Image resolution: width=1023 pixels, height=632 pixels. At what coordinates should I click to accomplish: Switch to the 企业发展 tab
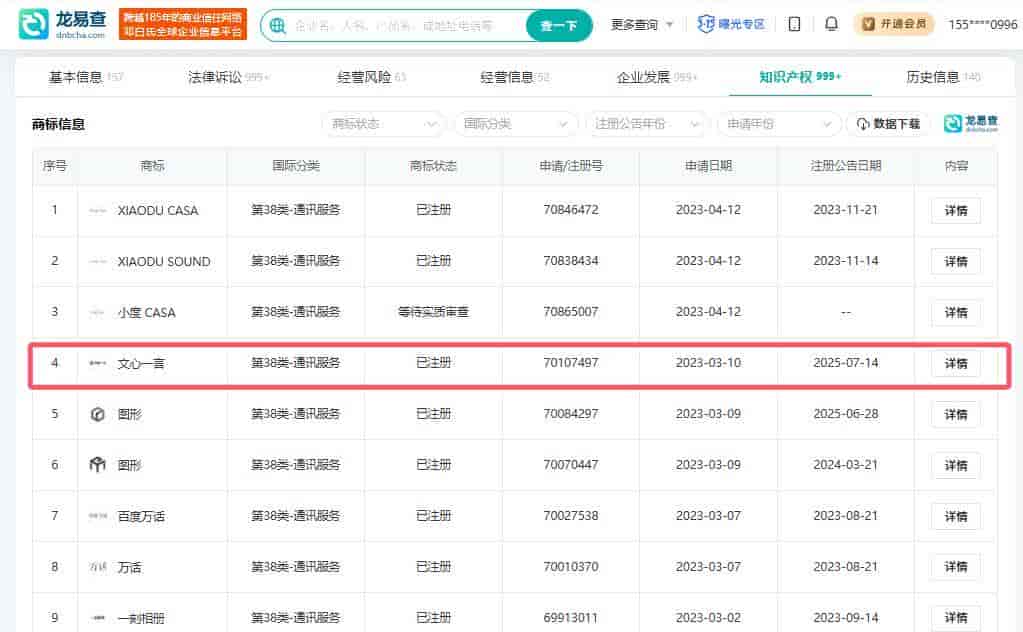(x=656, y=77)
